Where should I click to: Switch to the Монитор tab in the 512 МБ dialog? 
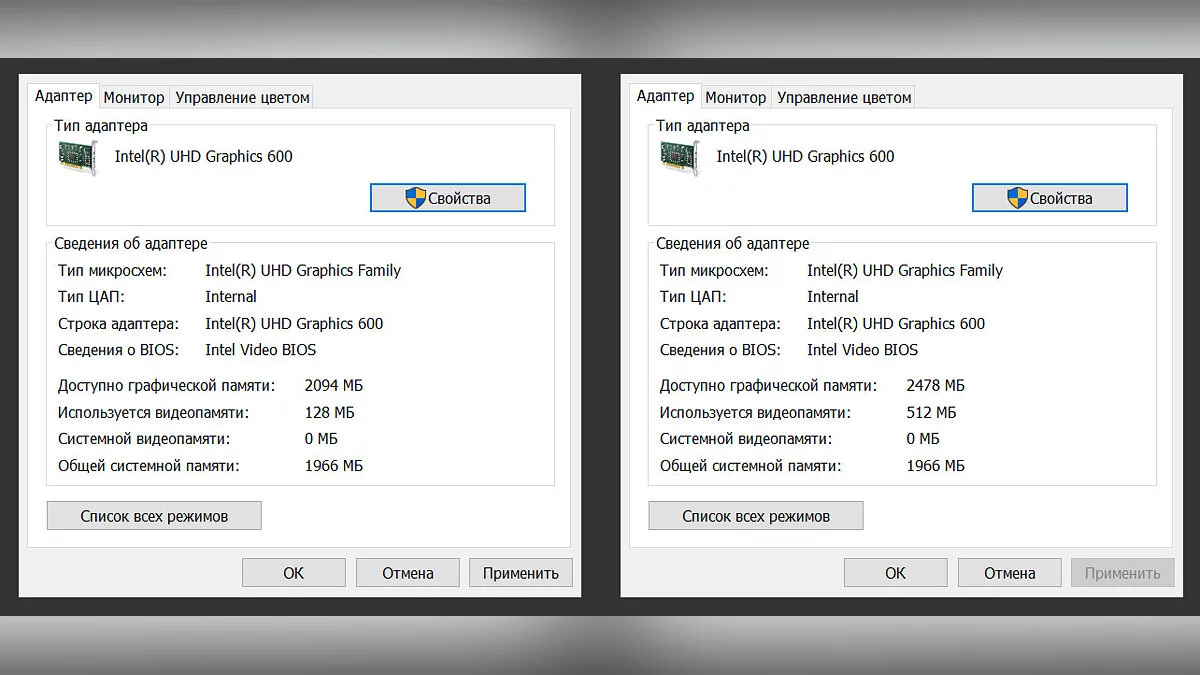coord(736,97)
